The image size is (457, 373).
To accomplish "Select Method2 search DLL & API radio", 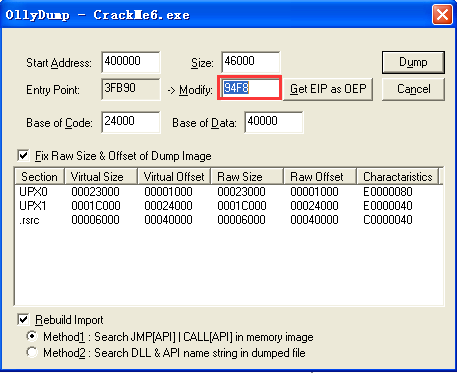I will point(32,353).
